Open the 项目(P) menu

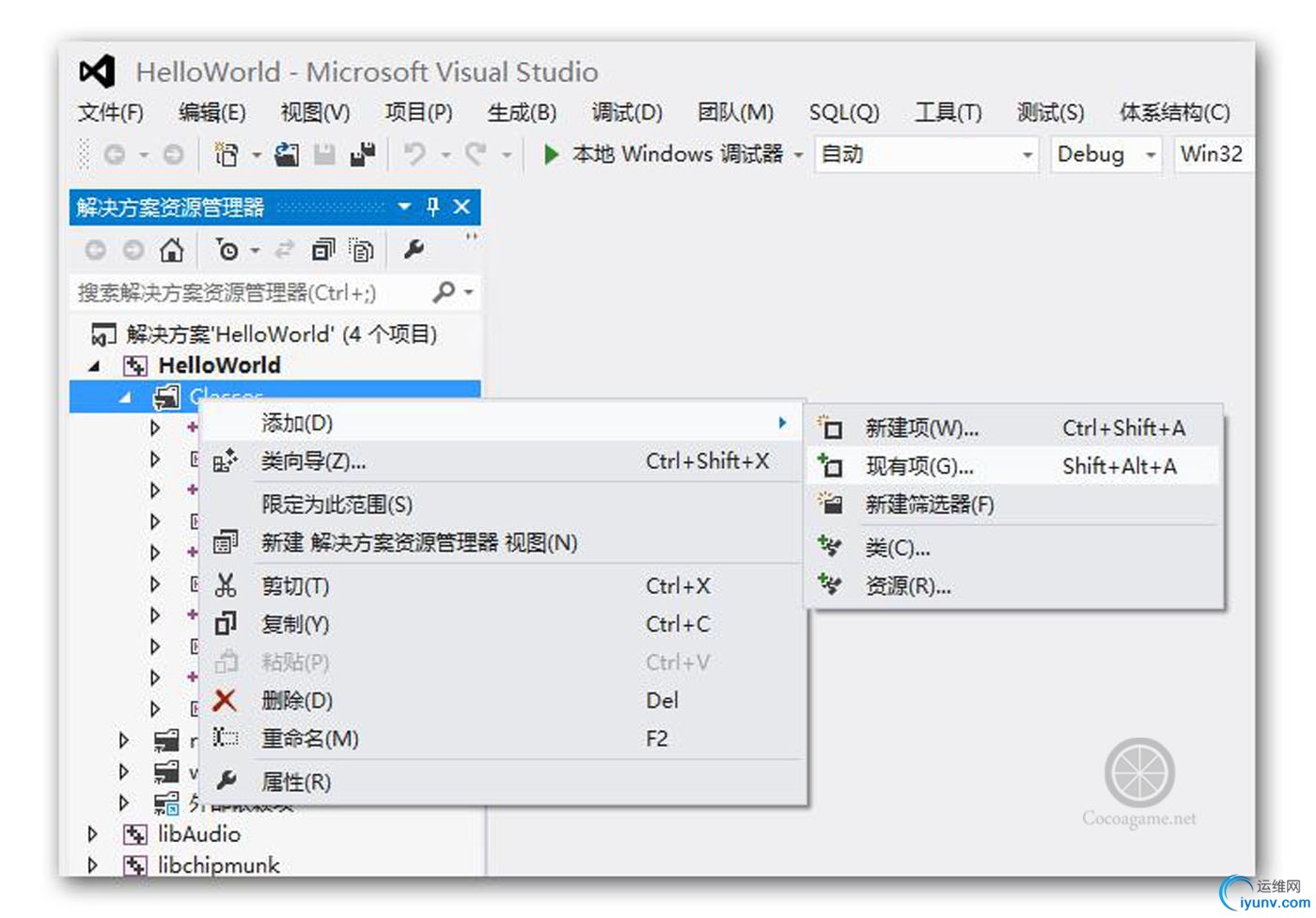(418, 113)
